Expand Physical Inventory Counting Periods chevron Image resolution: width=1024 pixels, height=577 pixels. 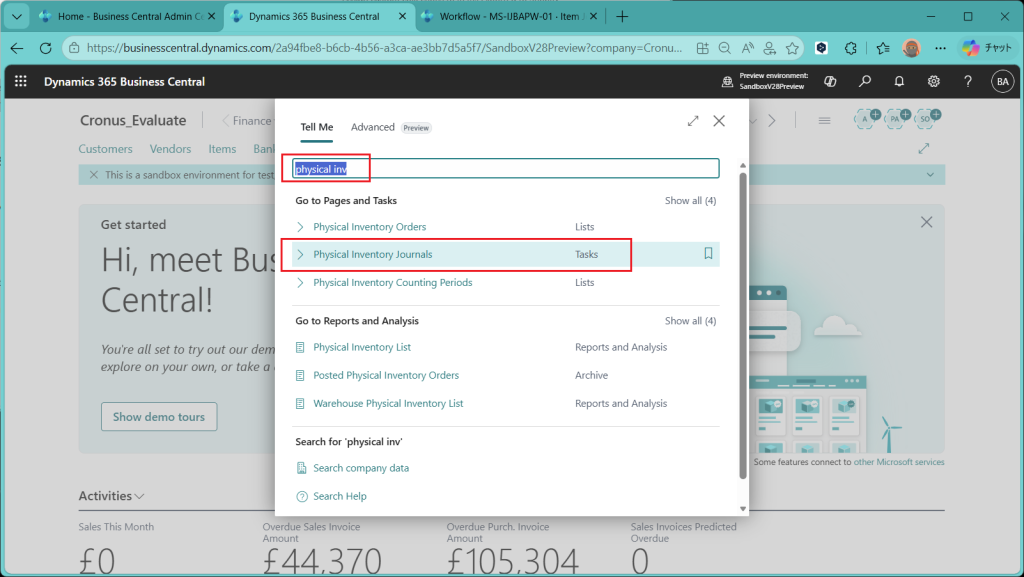300,283
